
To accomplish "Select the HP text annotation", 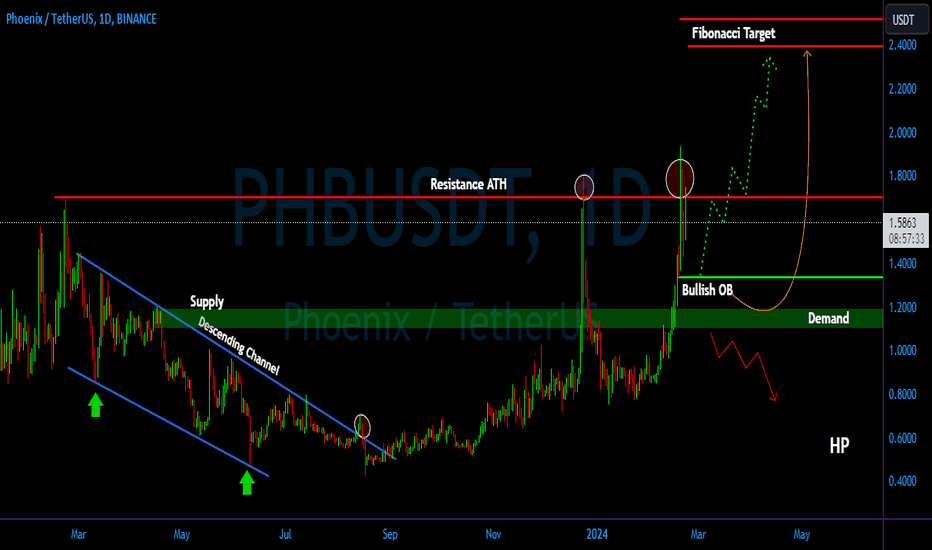I will [x=839, y=445].
